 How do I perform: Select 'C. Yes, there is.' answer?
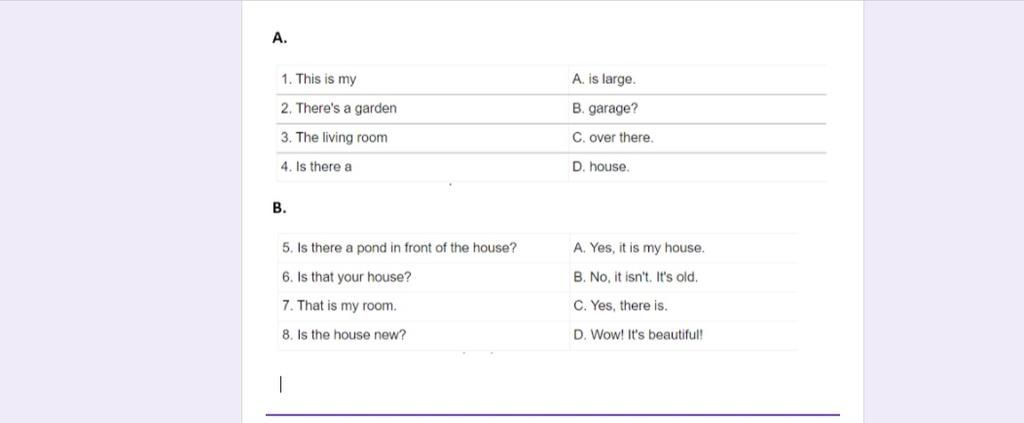point(620,306)
